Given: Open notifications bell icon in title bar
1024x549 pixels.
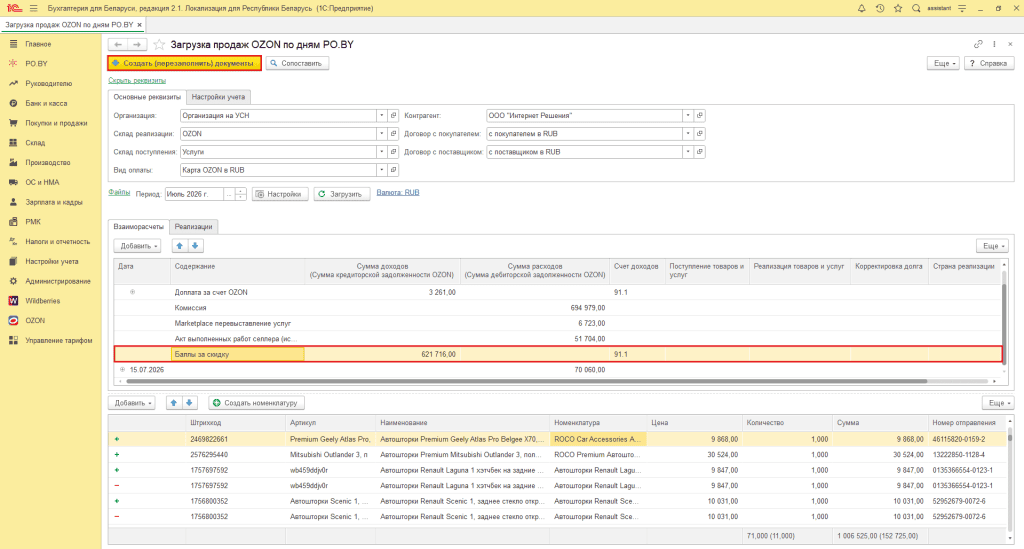Looking at the screenshot, I should pyautogui.click(x=861, y=8).
